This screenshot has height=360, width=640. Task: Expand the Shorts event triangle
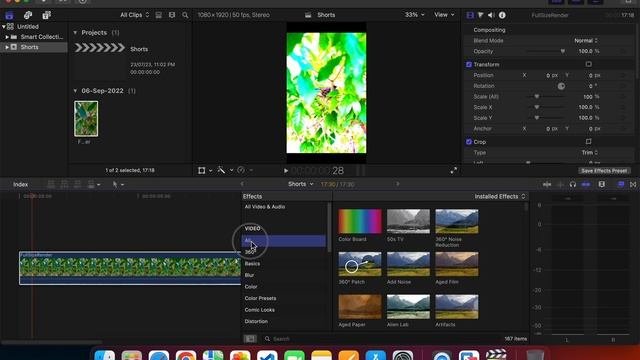click(7, 47)
